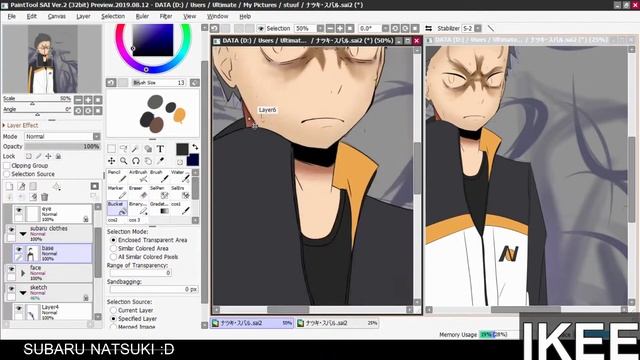Select the AirBrush tool
This screenshot has width=640, height=360.
pyautogui.click(x=138, y=176)
